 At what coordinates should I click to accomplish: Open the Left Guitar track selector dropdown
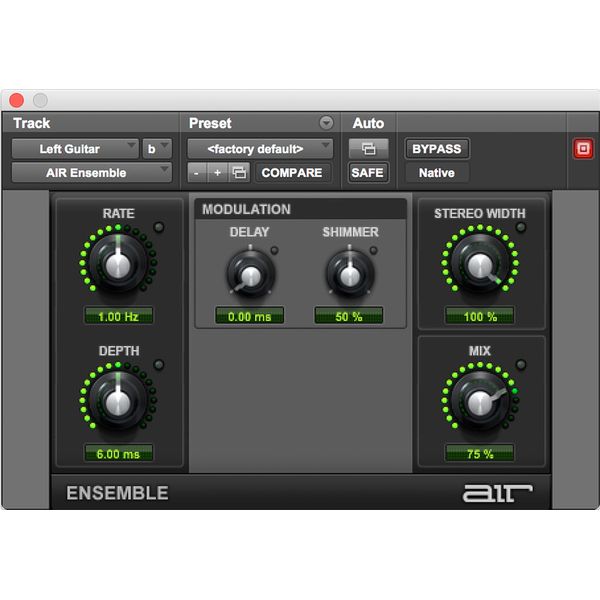click(75, 148)
